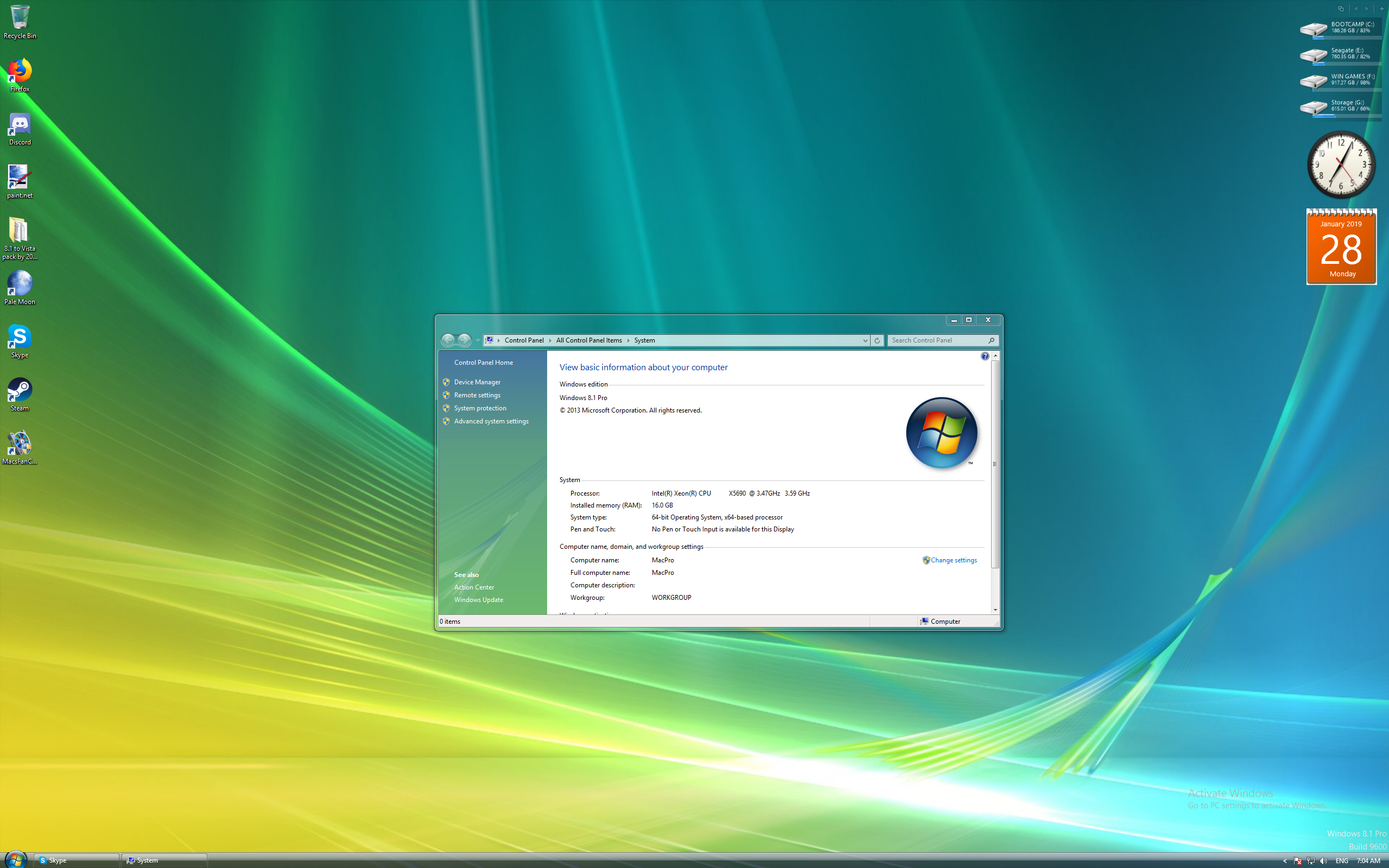Viewport: 1389px width, 868px height.
Task: Click the sidebar plus add-gadget button
Action: pyautogui.click(x=1381, y=9)
